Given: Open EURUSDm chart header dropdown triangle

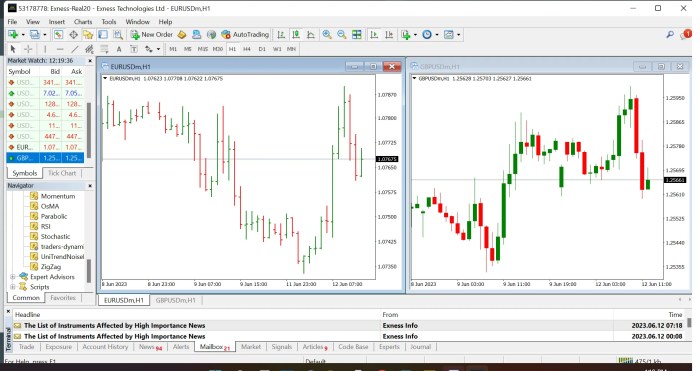Looking at the screenshot, I should pyautogui.click(x=105, y=78).
